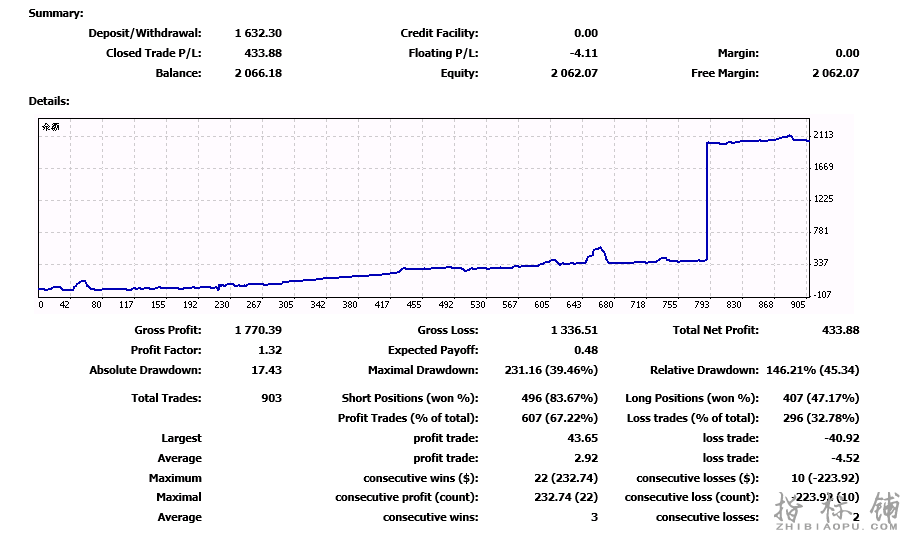Screen dimensions: 908x536
Task: Click loss trades value 296 (32.78%)
Action: click(x=821, y=418)
